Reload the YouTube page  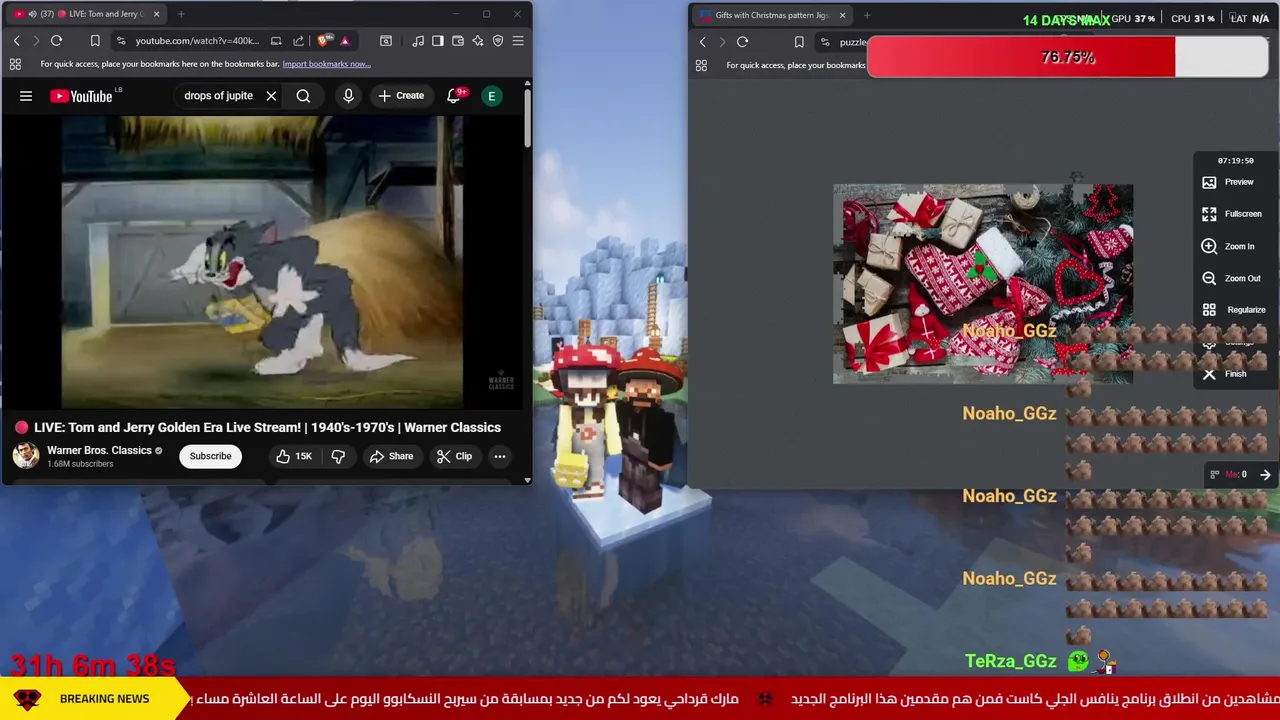[x=56, y=41]
